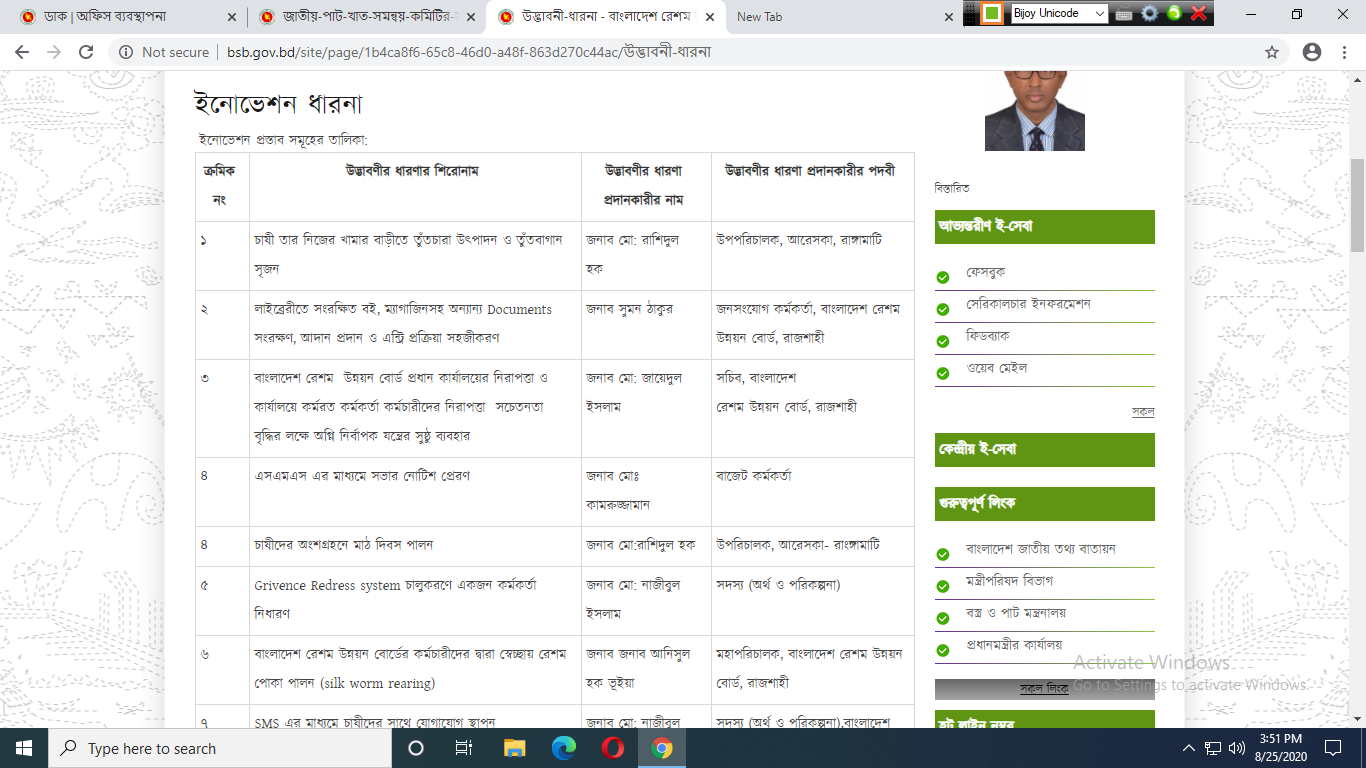
Task: Open the ফেসবুক link in sidebar
Action: pyautogui.click(x=985, y=272)
